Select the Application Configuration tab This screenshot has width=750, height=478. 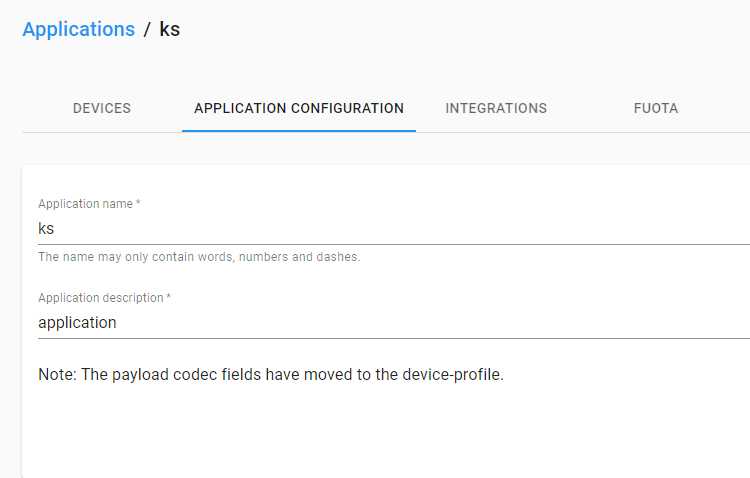coord(299,108)
